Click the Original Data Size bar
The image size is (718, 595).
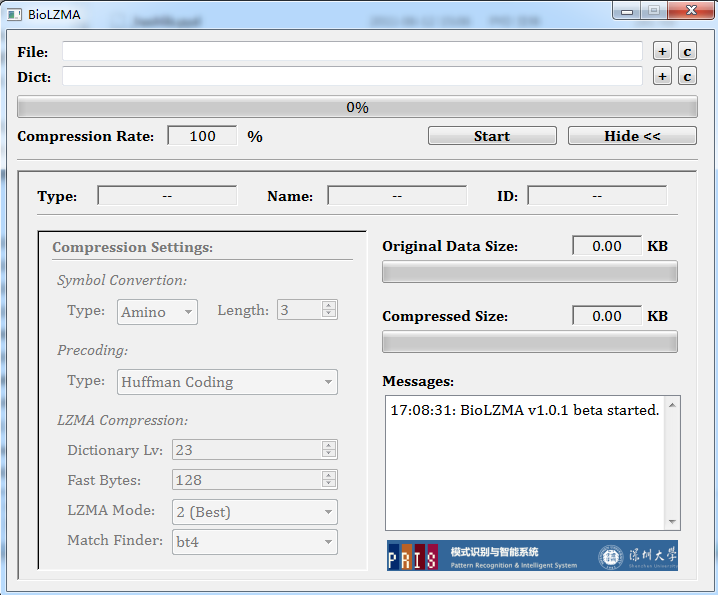pyautogui.click(x=530, y=272)
